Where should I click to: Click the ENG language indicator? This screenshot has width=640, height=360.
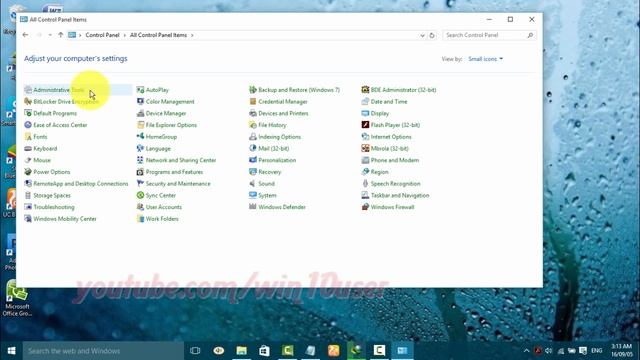pyautogui.click(x=597, y=351)
